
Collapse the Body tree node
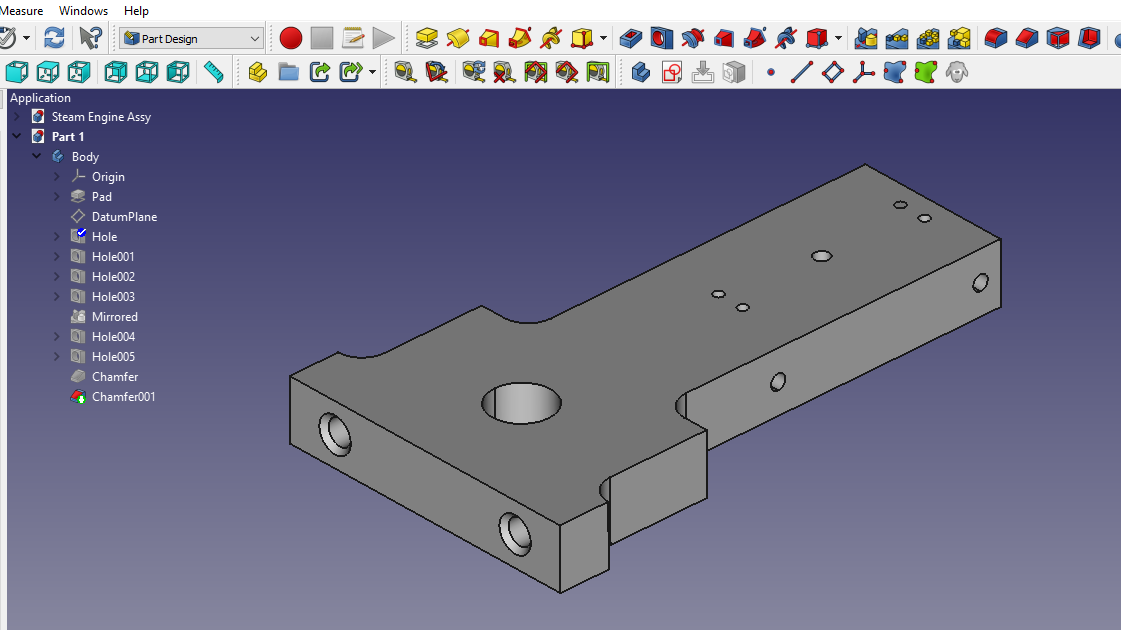37,157
